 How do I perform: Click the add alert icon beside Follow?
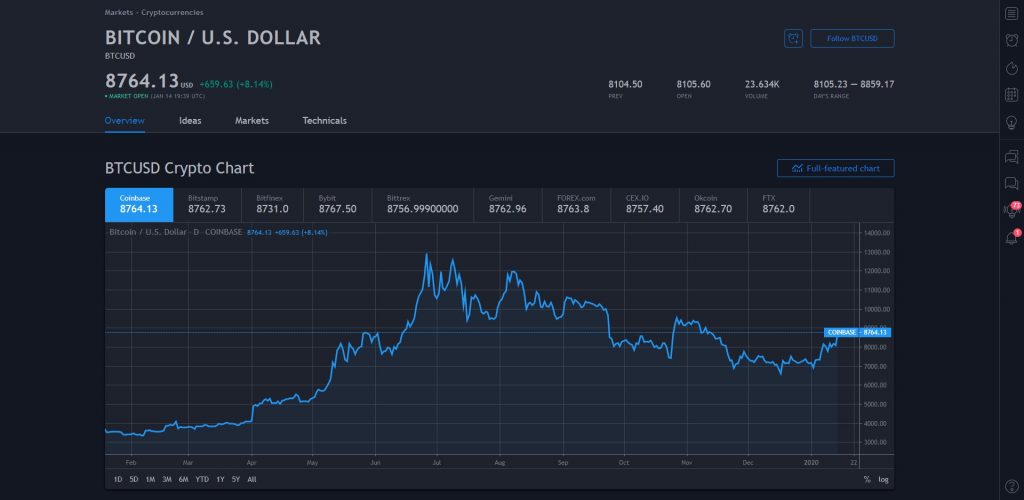coord(793,38)
